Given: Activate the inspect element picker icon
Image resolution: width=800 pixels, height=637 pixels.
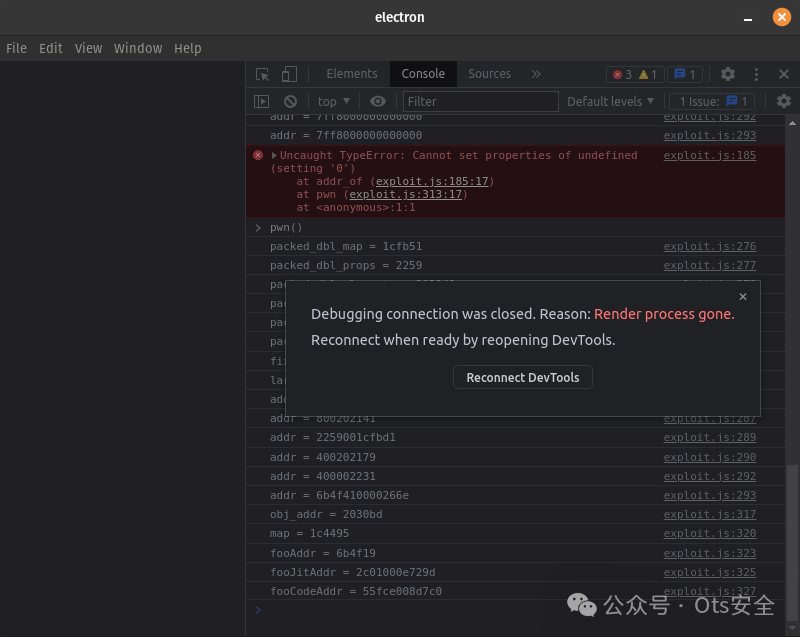Looking at the screenshot, I should (263, 74).
